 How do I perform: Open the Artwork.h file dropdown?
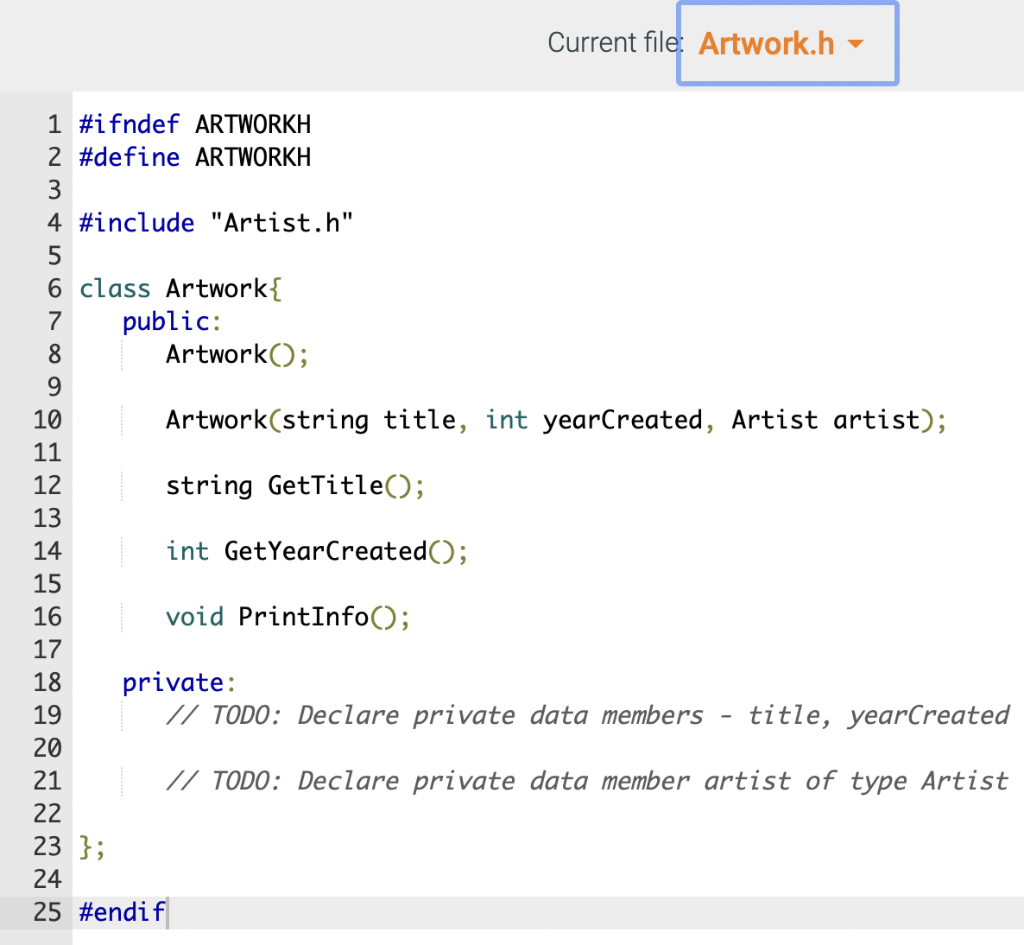tap(787, 43)
